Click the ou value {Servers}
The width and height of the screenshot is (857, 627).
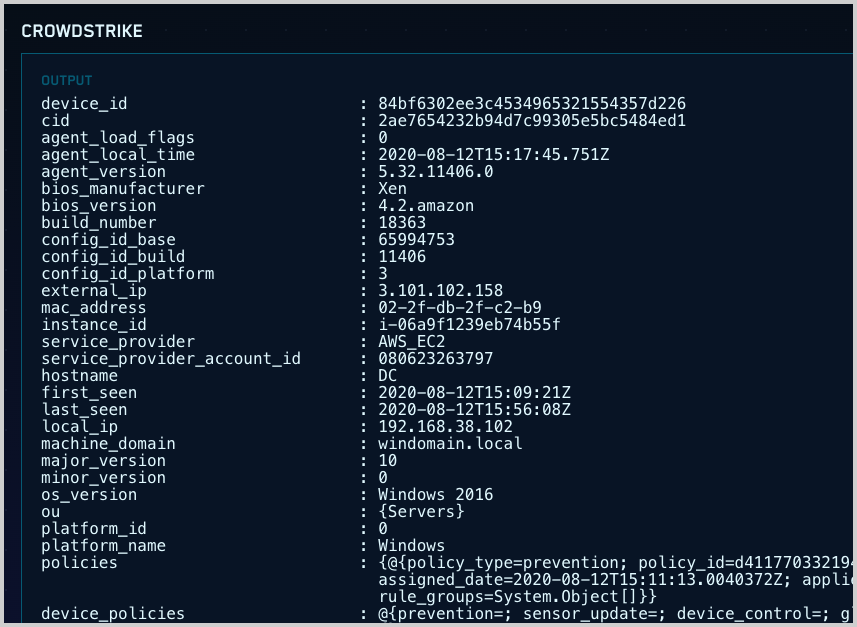point(421,512)
